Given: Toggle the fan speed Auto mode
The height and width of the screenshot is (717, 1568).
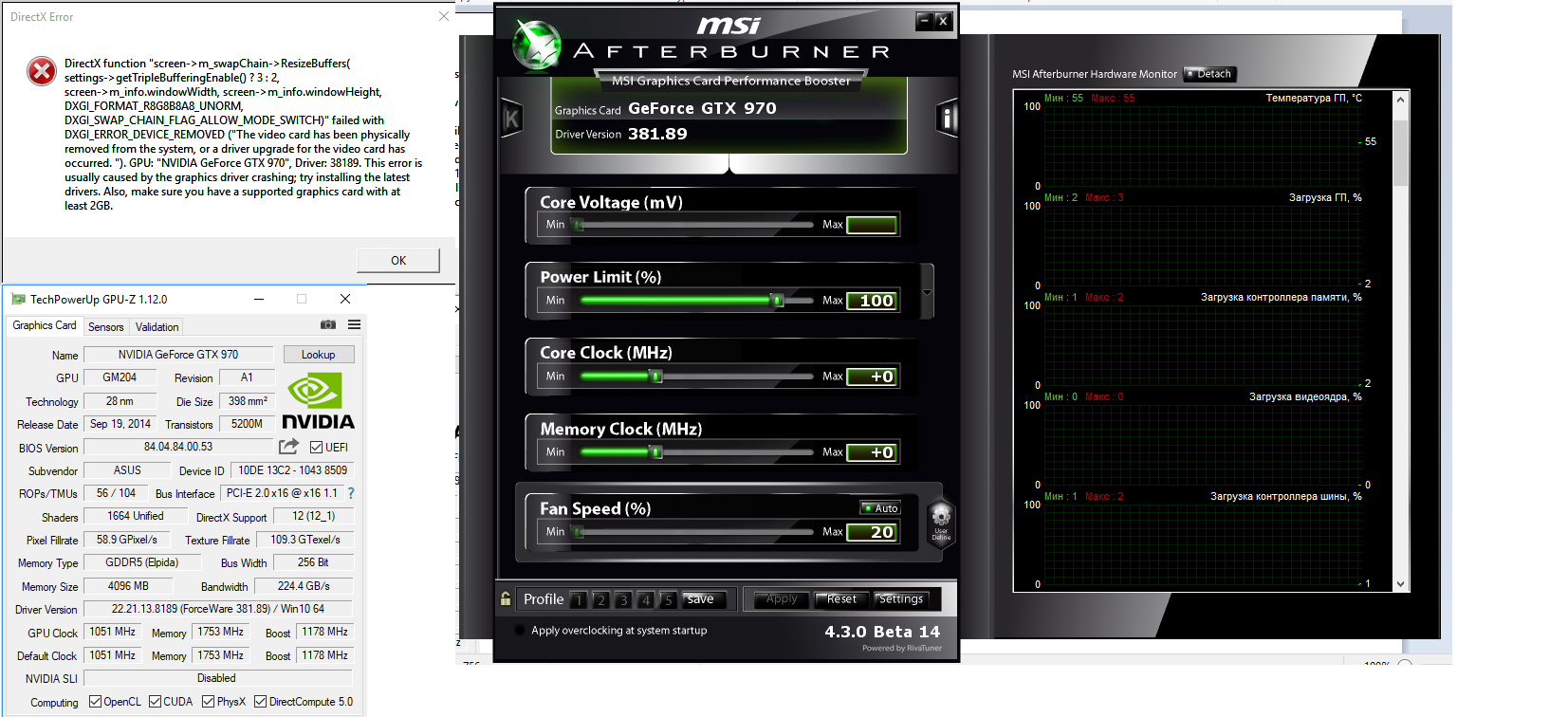Looking at the screenshot, I should tap(879, 508).
